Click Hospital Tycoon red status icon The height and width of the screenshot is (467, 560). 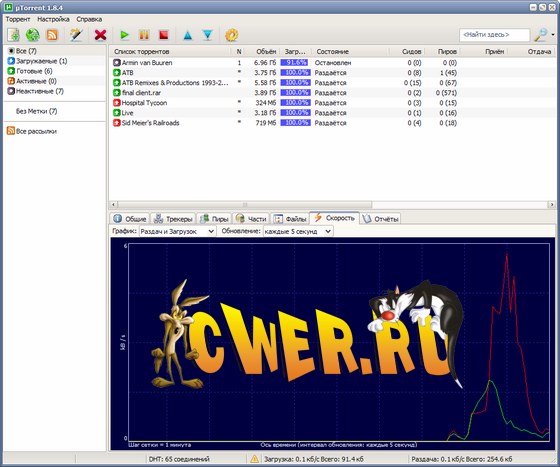[x=116, y=103]
